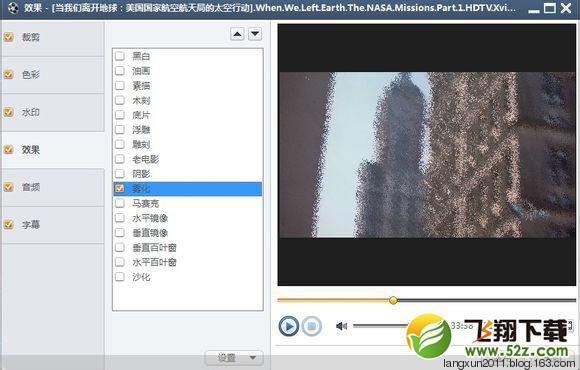Click the video seek slider handle
Image resolution: width=580 pixels, height=370 pixels.
pos(394,300)
